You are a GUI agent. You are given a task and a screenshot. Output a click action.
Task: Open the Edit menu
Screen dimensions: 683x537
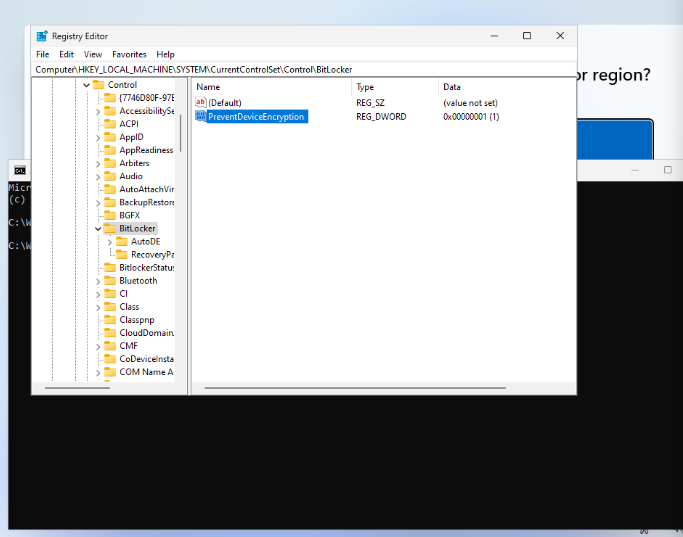point(66,54)
